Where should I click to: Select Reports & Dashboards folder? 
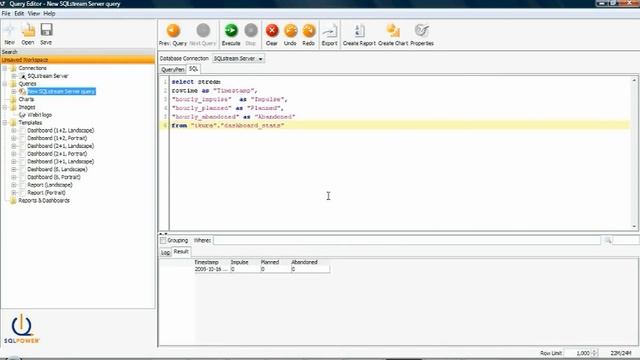44,201
